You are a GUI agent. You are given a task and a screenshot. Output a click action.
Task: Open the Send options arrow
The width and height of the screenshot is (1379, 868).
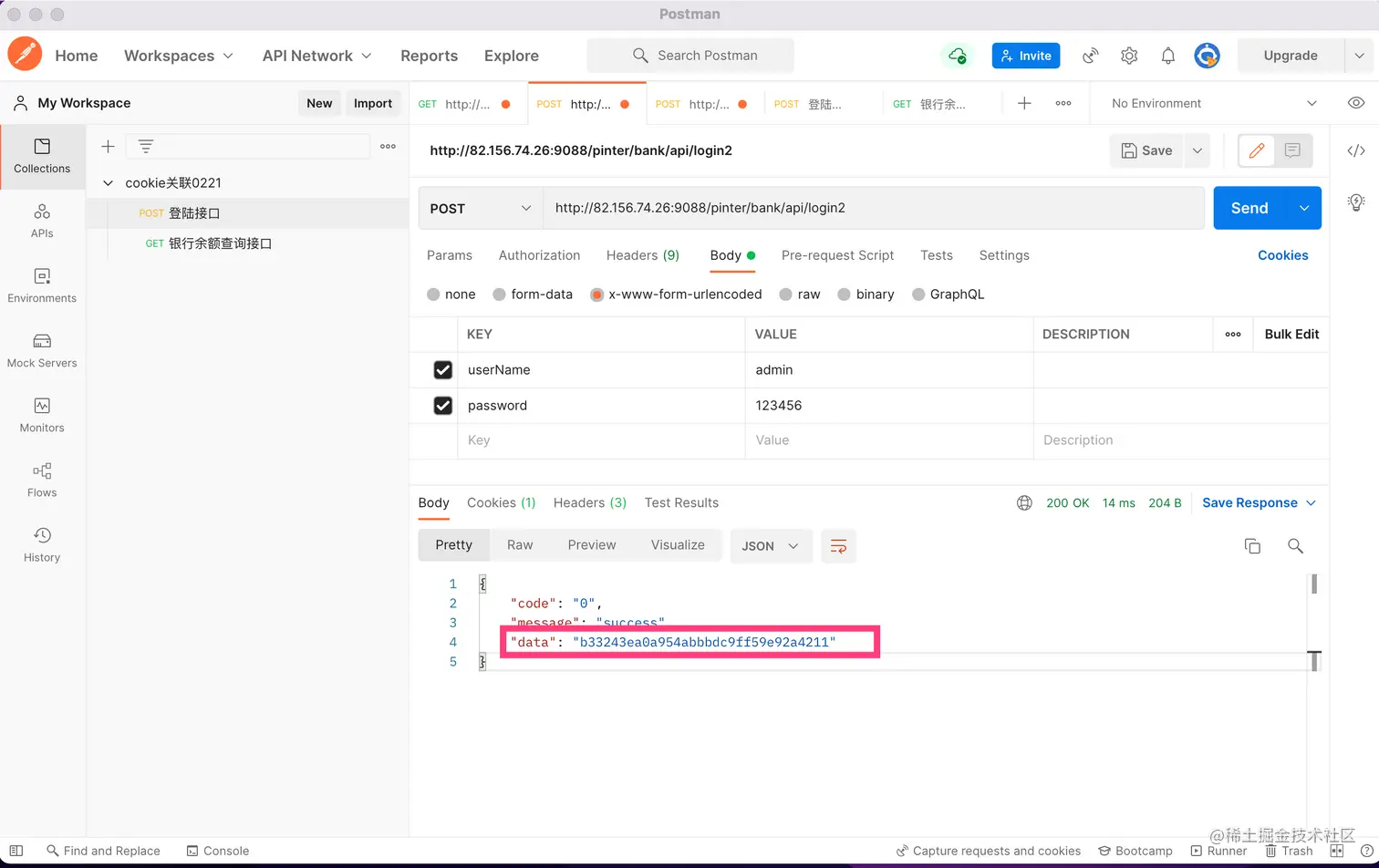click(x=1304, y=208)
